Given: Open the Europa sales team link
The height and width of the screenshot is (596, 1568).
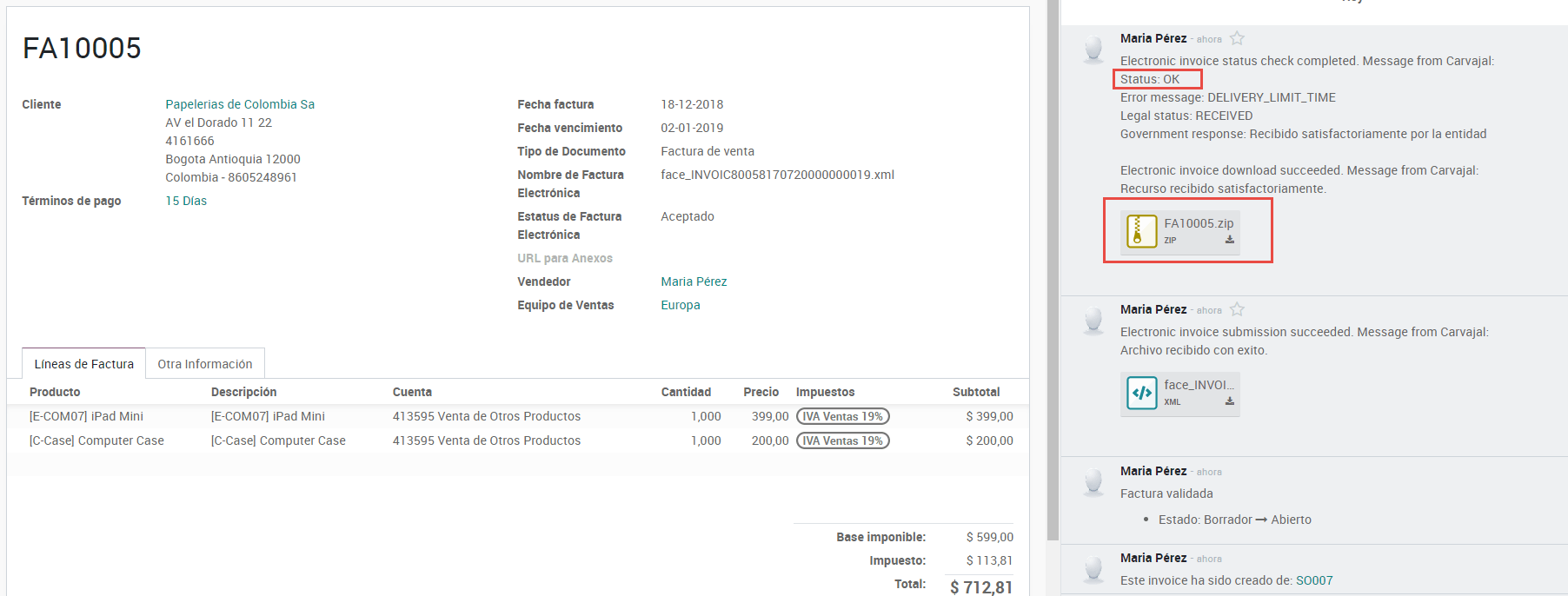Looking at the screenshot, I should click(x=680, y=305).
